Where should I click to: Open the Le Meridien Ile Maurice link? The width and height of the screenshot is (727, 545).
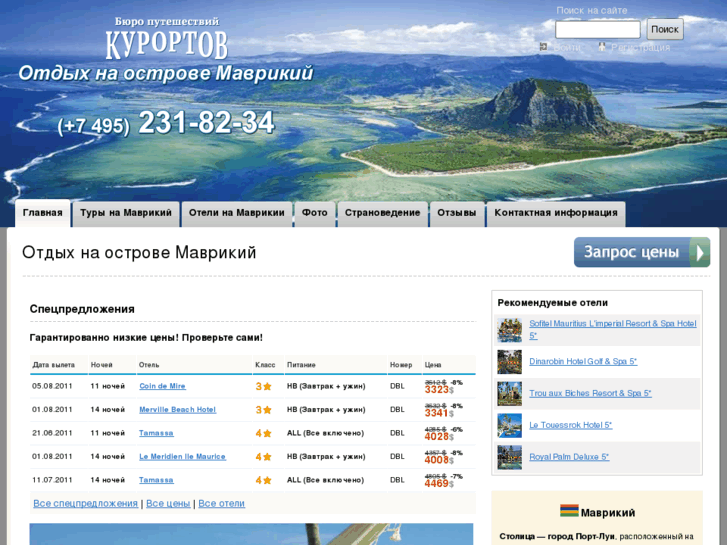coord(182,457)
